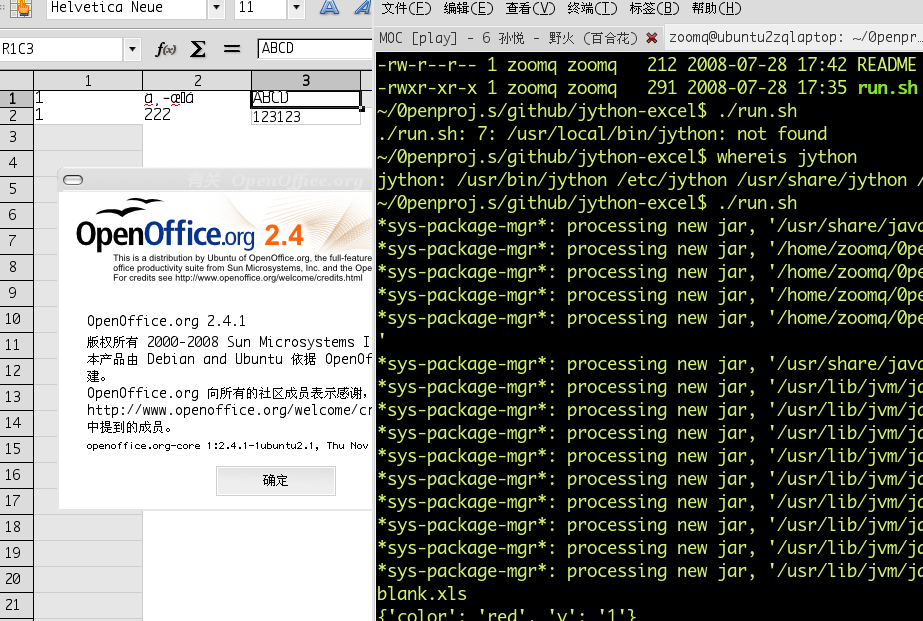Viewport: 923px width, 621px height.
Task: Open the terminal 文件(F) menu
Action: tap(406, 9)
